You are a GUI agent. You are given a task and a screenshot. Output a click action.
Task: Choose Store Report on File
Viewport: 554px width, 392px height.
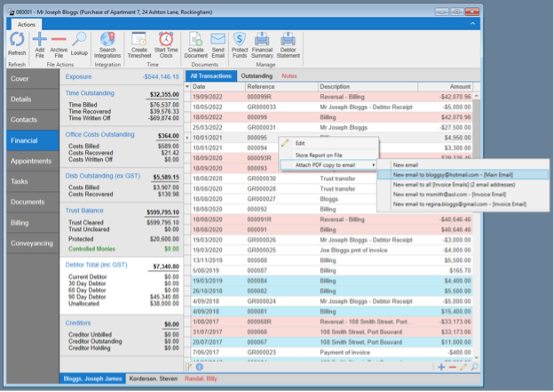pyautogui.click(x=329, y=155)
